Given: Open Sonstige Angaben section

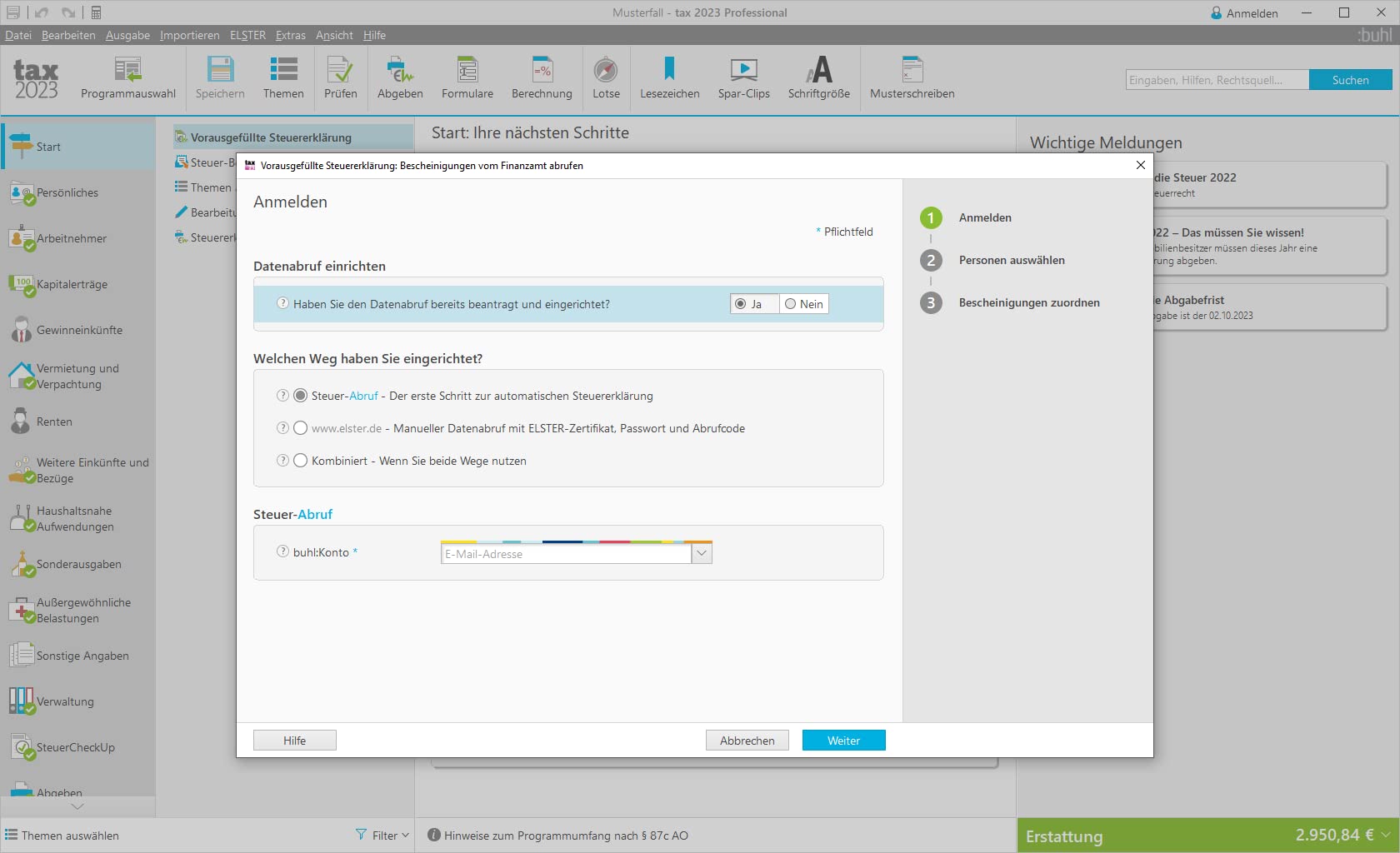Looking at the screenshot, I should 78,656.
